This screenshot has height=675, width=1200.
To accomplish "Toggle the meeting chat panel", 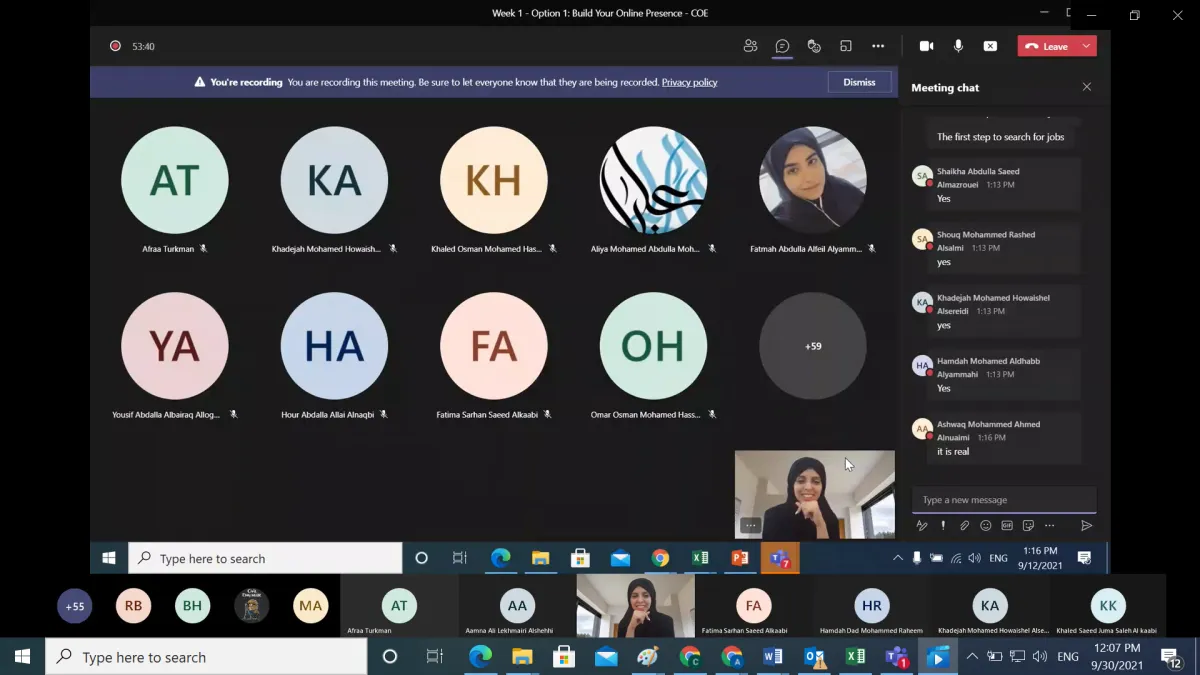I will tap(782, 46).
